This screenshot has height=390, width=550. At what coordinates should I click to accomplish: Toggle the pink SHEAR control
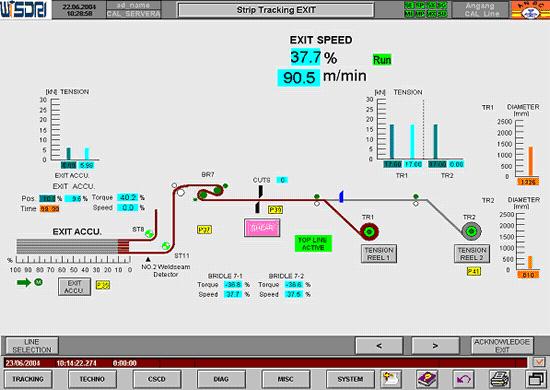pos(262,228)
